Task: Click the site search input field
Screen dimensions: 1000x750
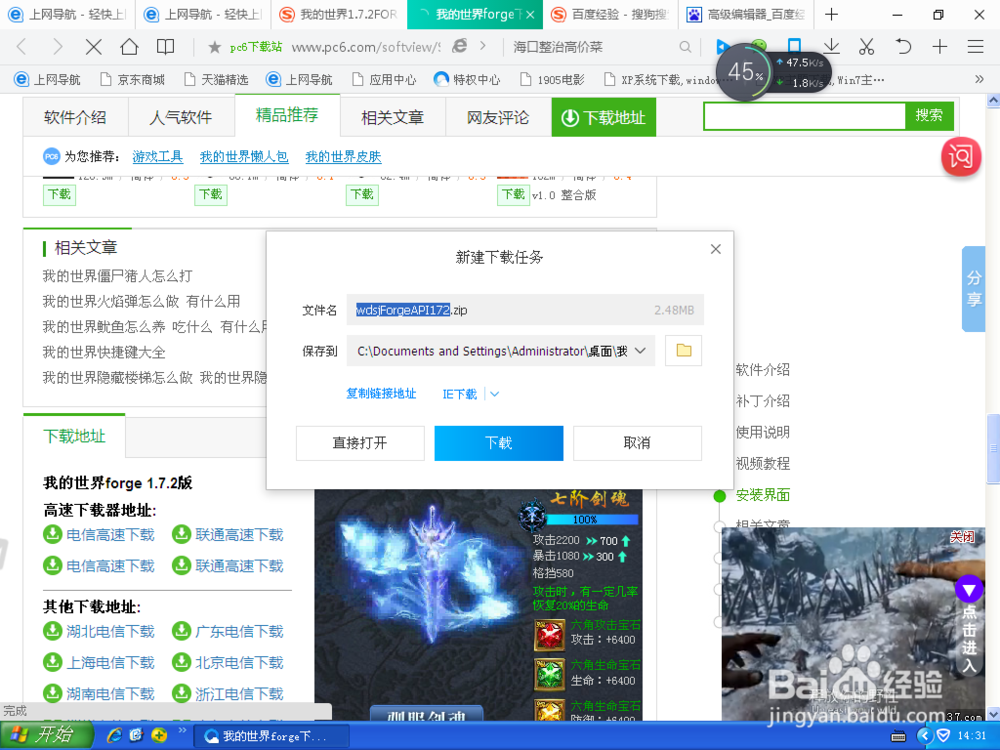Action: [804, 116]
